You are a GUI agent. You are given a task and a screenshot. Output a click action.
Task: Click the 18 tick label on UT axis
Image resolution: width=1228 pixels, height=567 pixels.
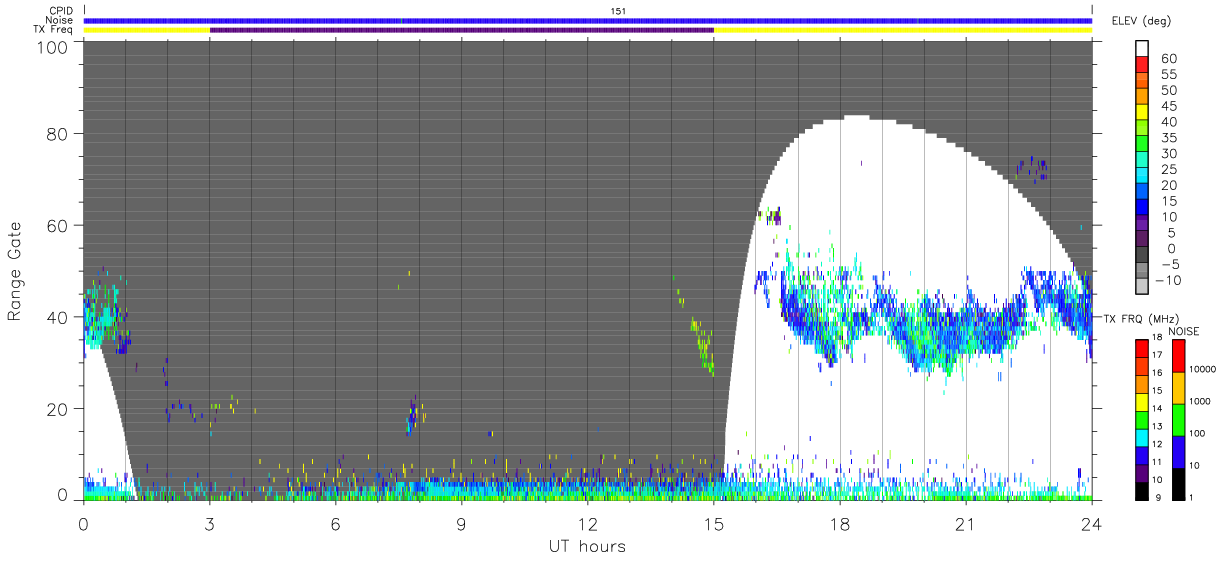[840, 523]
